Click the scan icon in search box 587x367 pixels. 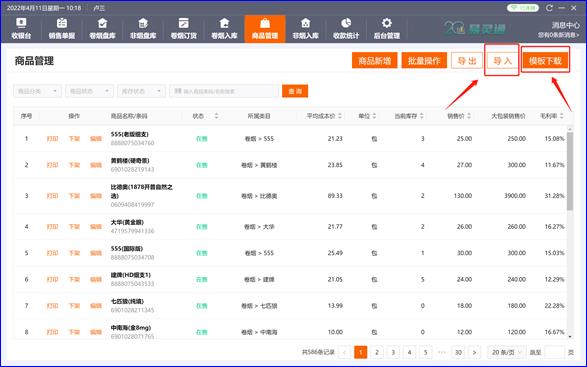[178, 91]
